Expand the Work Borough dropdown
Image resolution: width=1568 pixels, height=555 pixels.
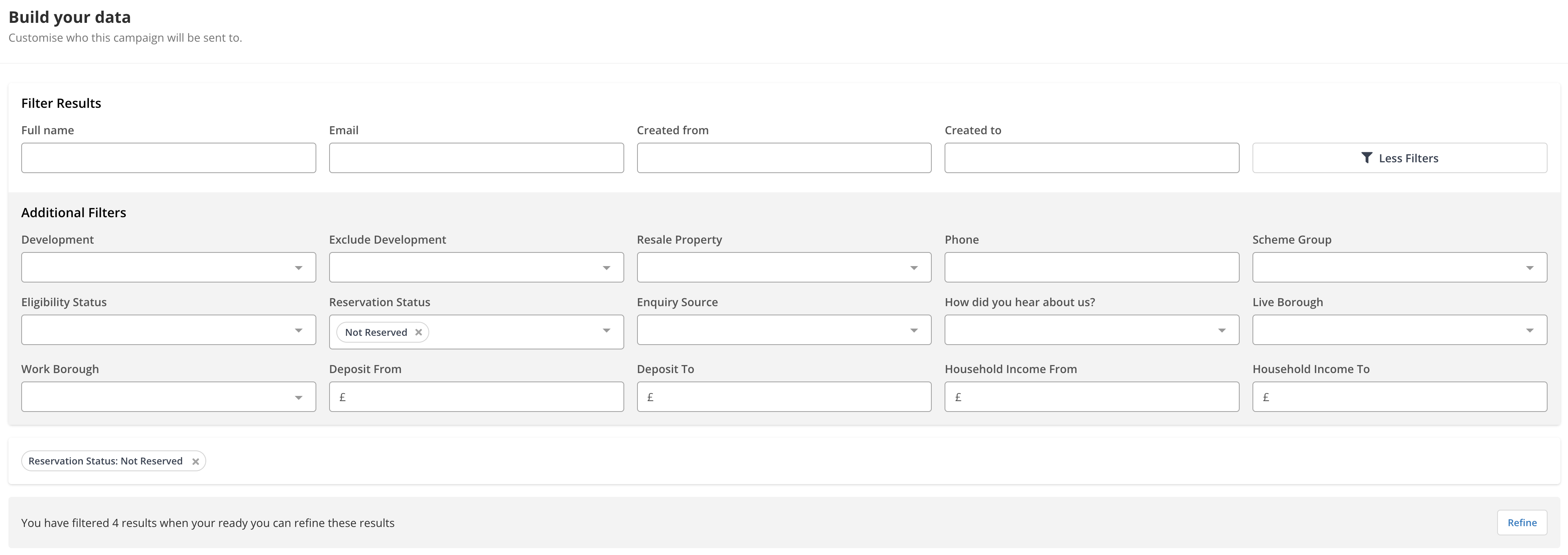click(168, 397)
